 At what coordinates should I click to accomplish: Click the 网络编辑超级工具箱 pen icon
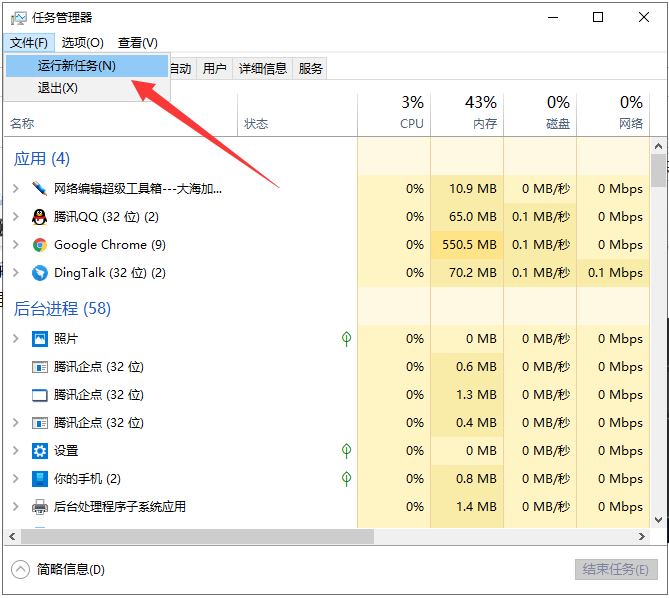[40, 189]
